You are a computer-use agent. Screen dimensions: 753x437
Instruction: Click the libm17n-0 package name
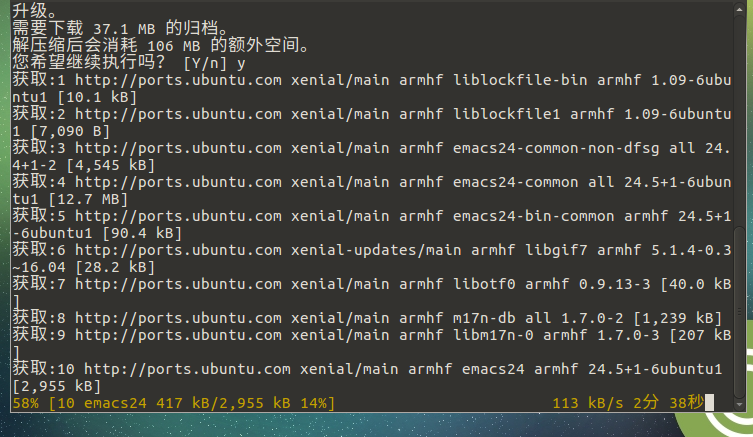pyautogui.click(x=494, y=334)
